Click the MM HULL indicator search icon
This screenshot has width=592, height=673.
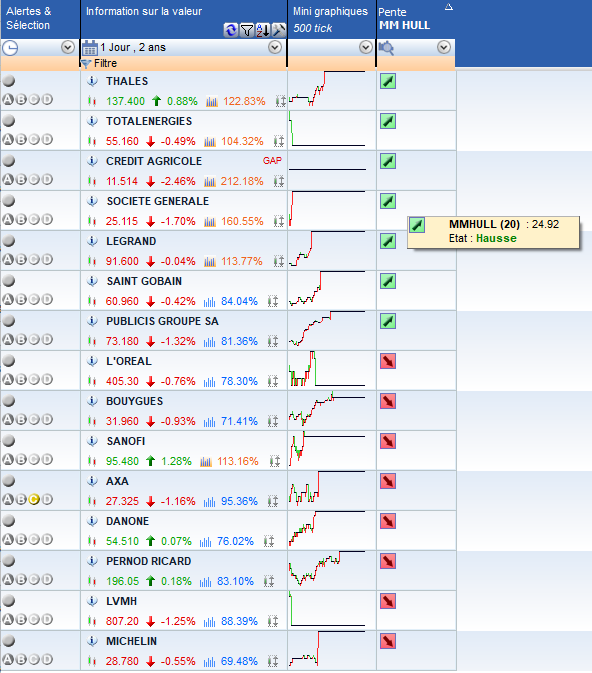click(x=386, y=48)
